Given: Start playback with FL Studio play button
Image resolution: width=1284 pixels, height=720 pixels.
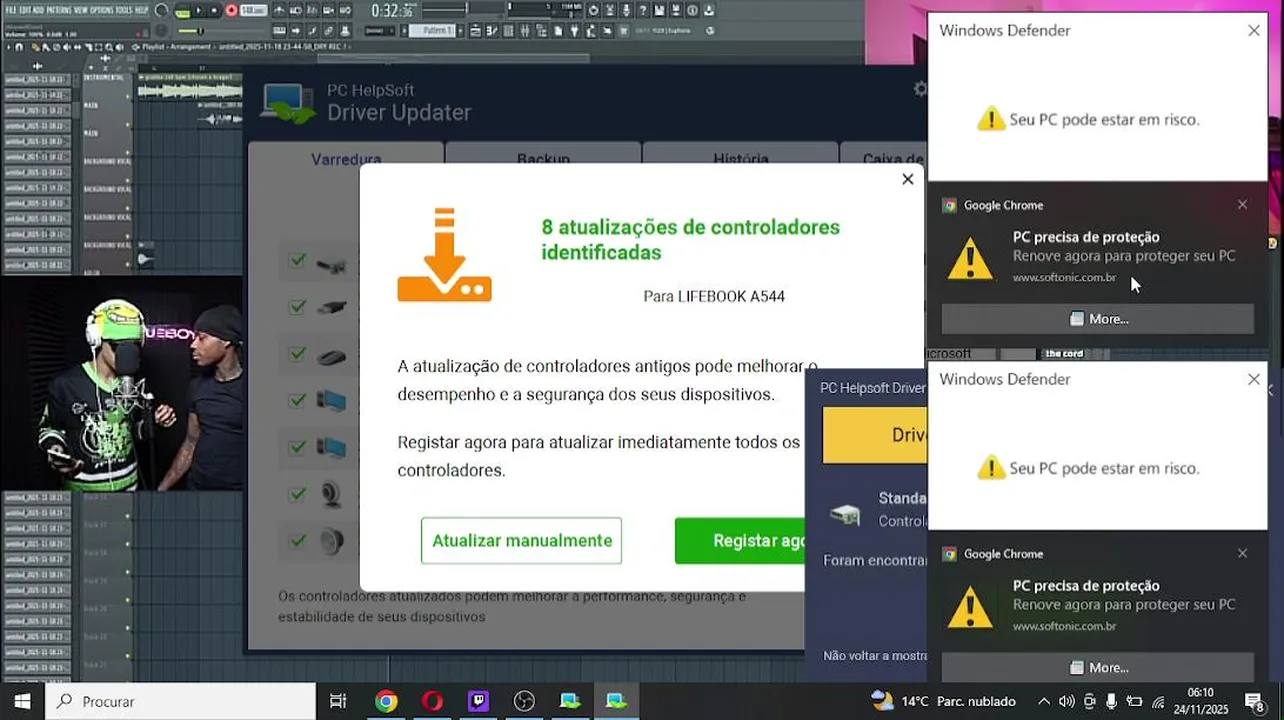Looking at the screenshot, I should pos(199,10).
